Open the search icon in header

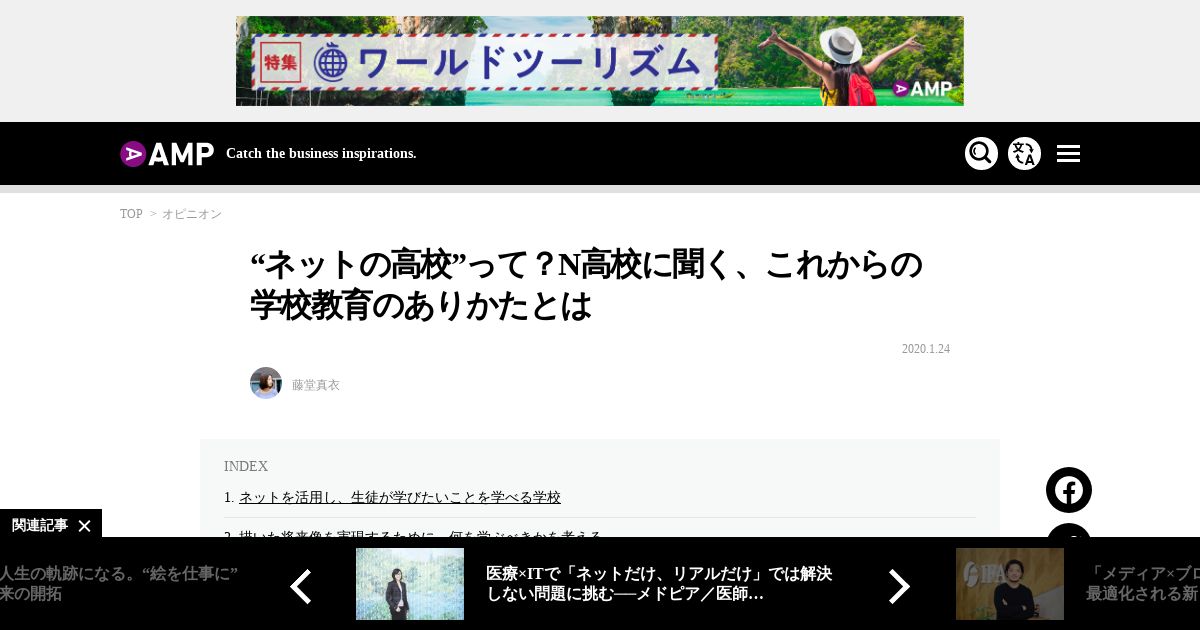[x=981, y=153]
